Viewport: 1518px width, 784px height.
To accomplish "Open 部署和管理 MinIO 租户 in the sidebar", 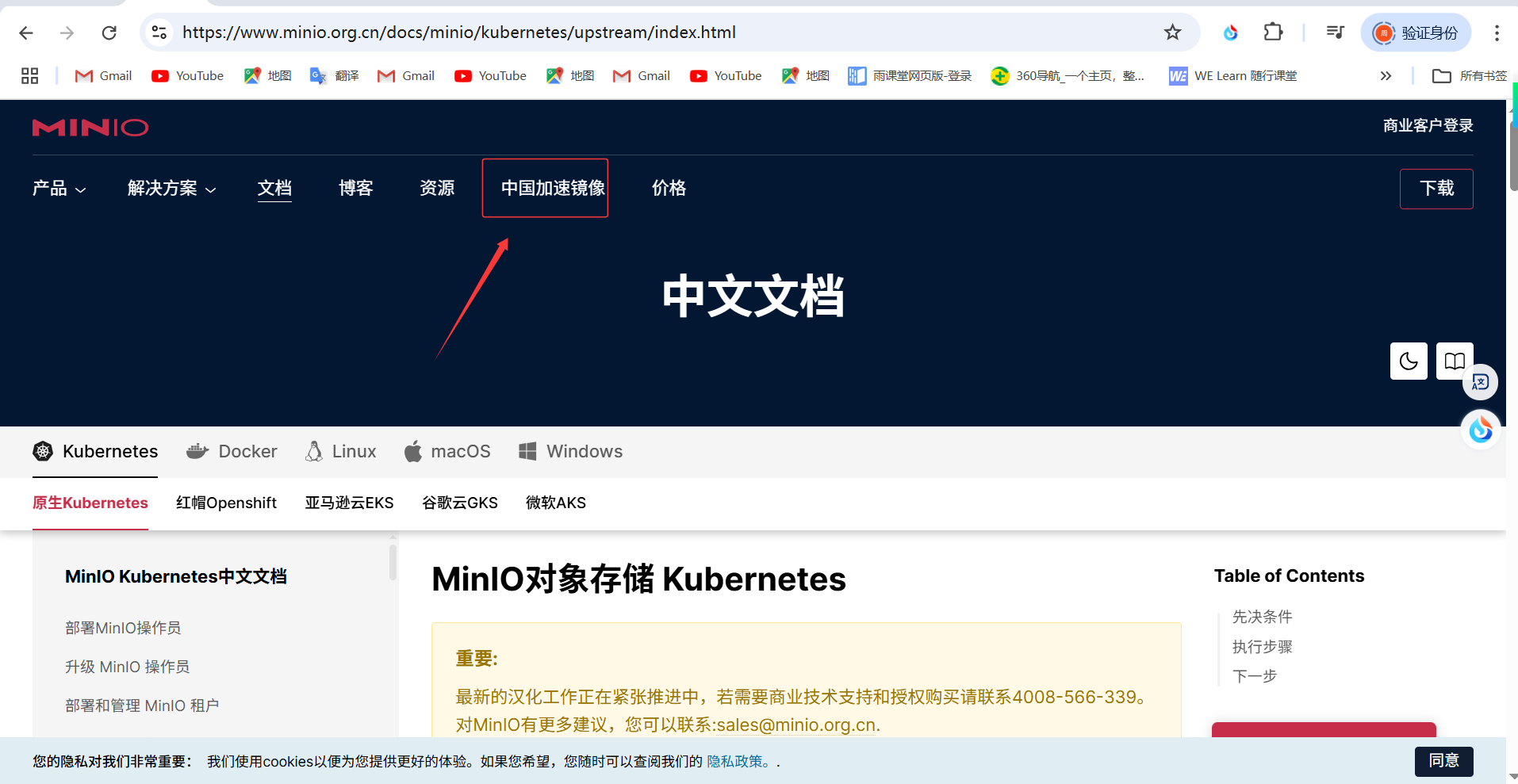I will (x=142, y=706).
